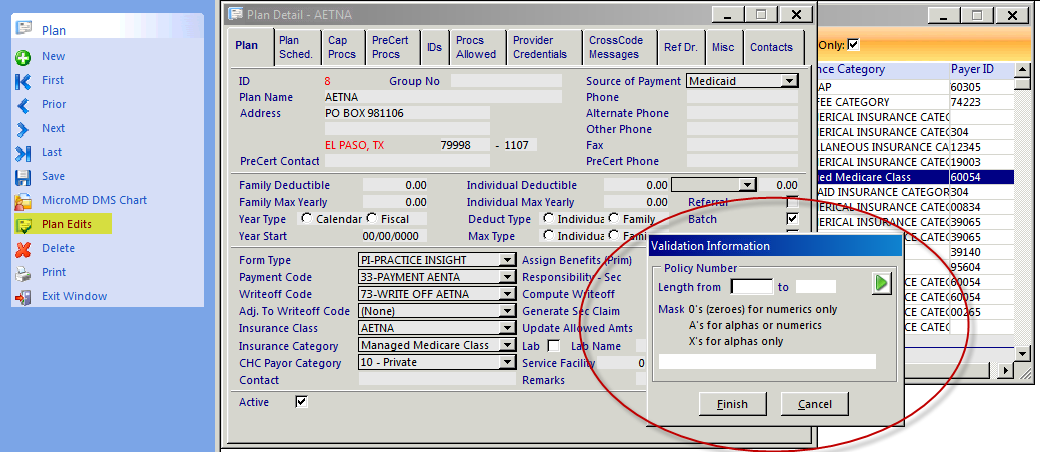
Task: Click the Prior record arrow icon
Action: 23,105
